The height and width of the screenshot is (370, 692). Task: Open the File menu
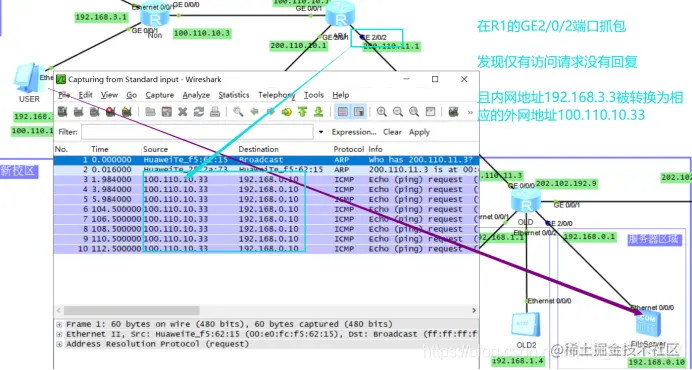(x=64, y=95)
